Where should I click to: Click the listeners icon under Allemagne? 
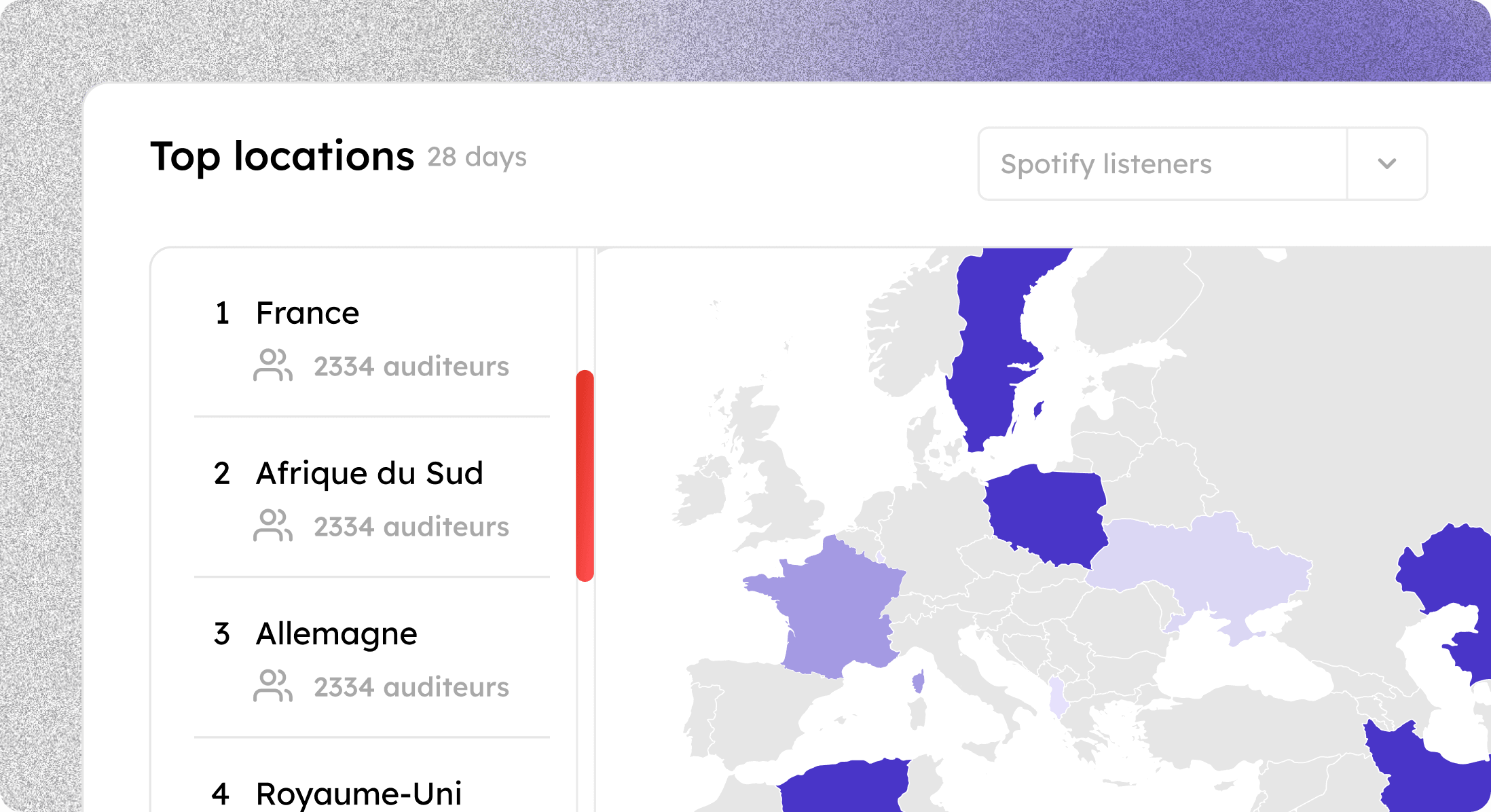[x=273, y=686]
